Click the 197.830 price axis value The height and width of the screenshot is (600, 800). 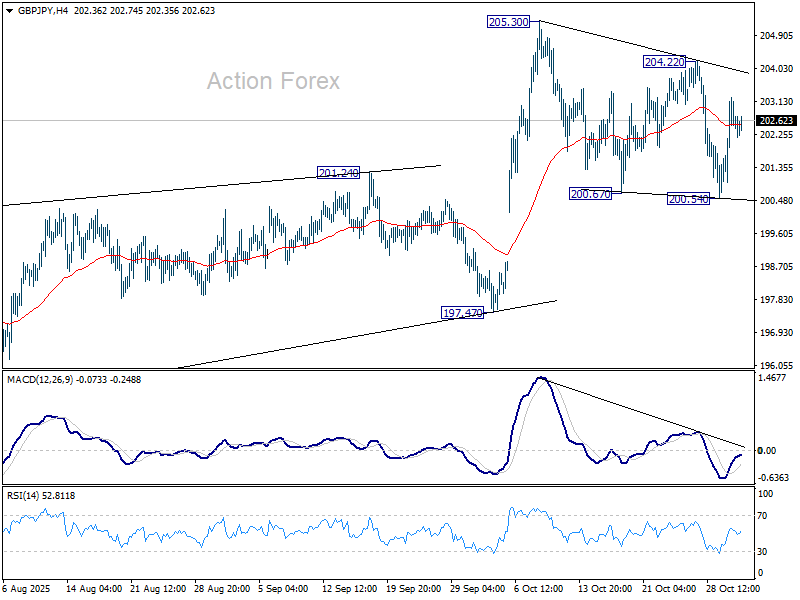(777, 299)
